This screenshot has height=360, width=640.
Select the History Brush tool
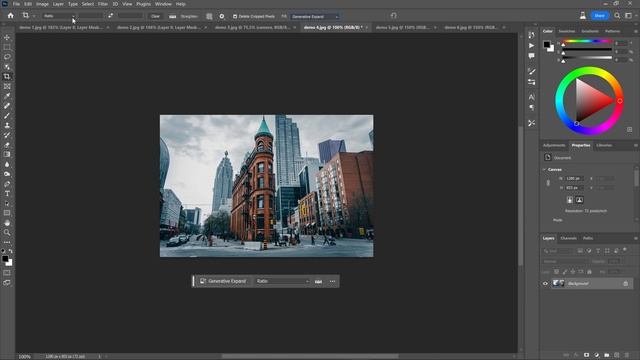coord(7,135)
